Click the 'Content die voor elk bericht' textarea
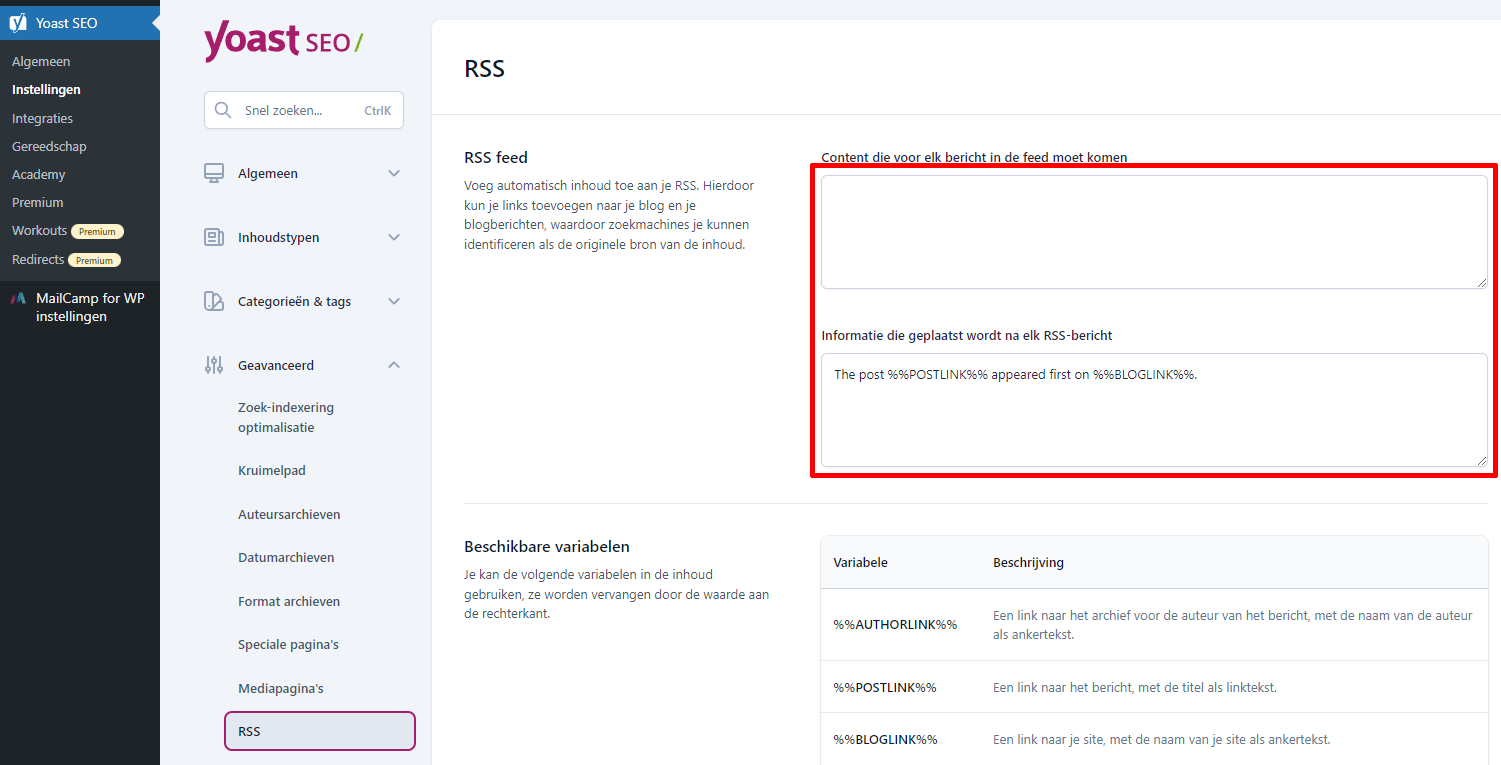 pyautogui.click(x=1154, y=232)
